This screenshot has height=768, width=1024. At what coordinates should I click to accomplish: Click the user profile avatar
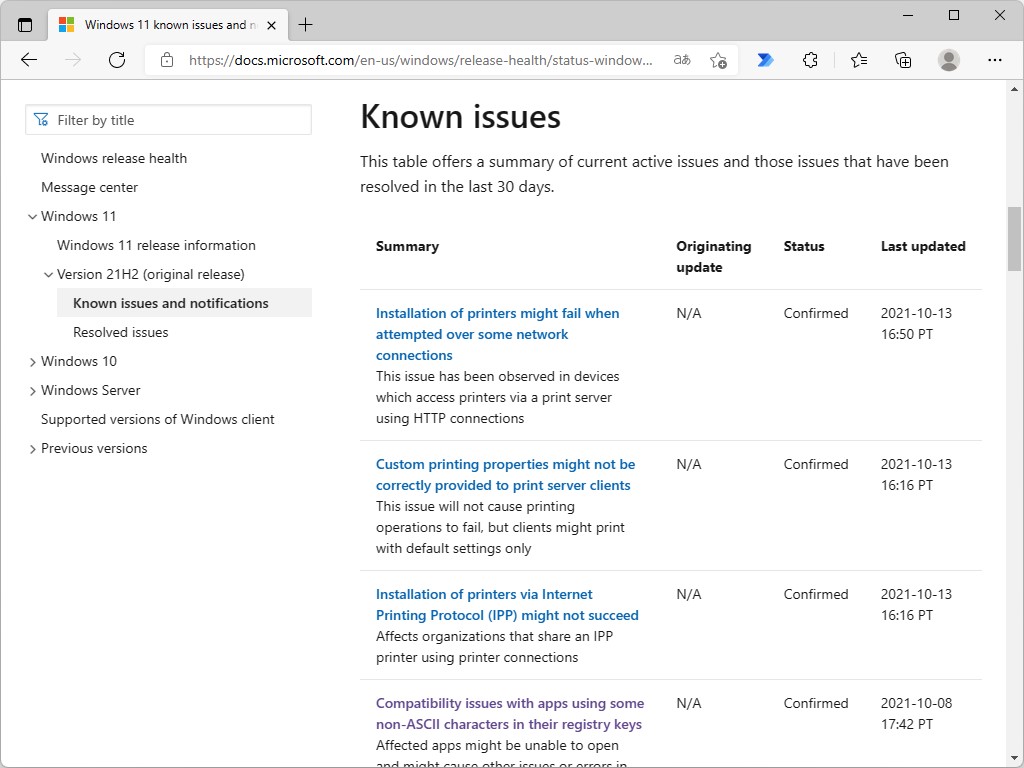[x=949, y=60]
